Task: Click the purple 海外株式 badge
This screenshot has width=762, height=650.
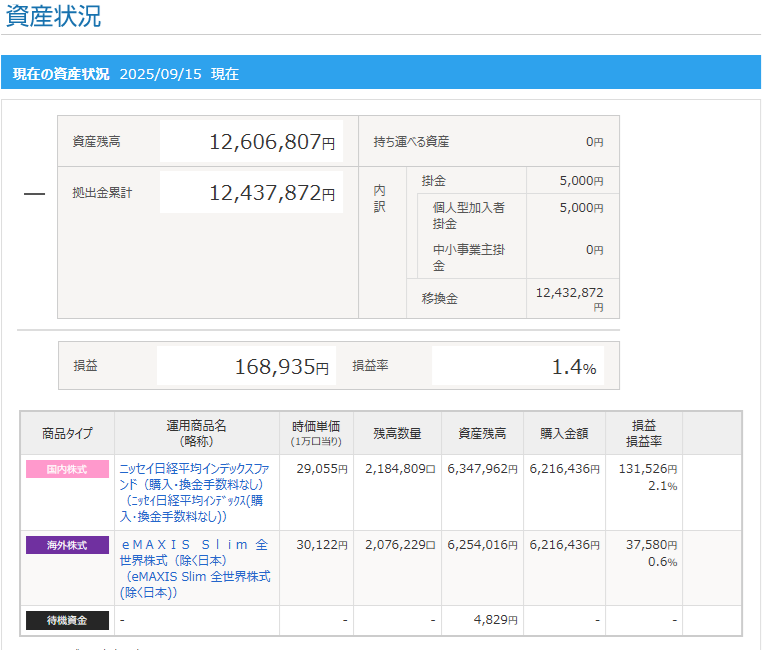Action: pos(67,545)
